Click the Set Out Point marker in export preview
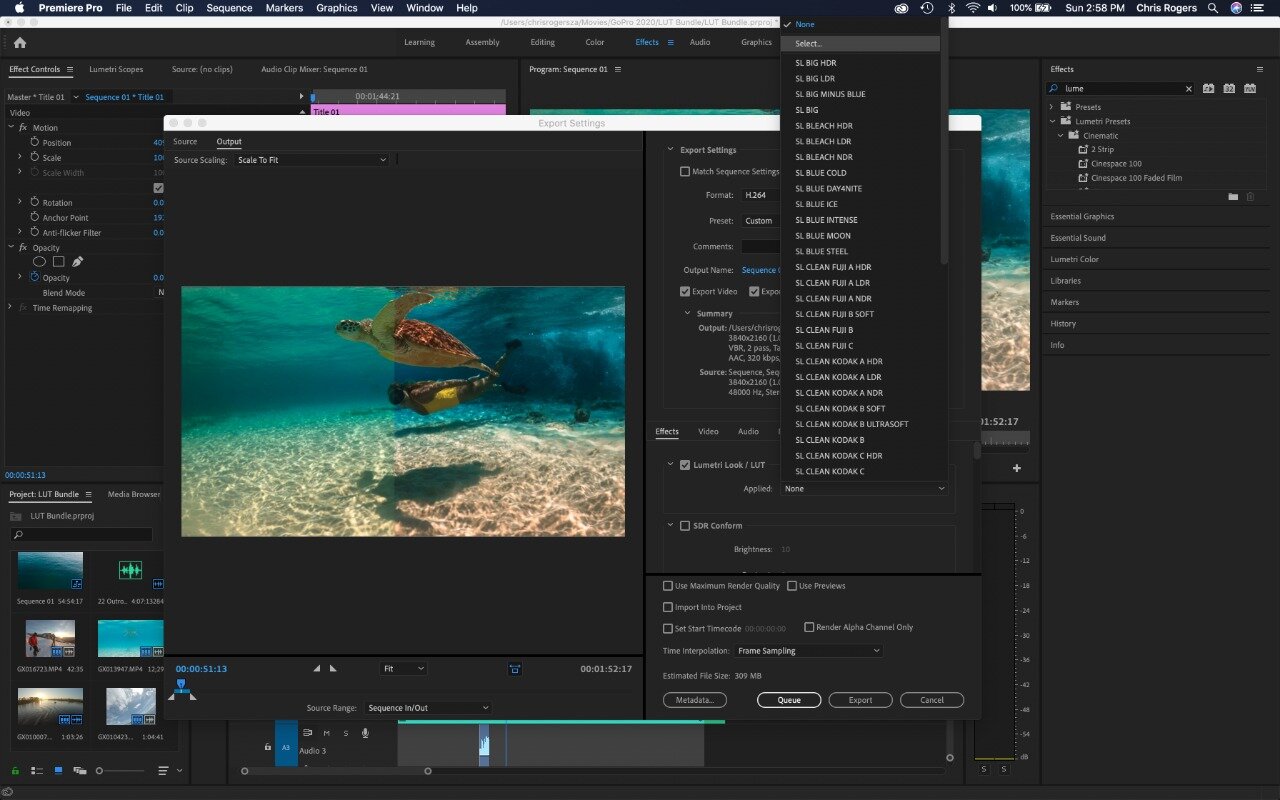 click(333, 668)
